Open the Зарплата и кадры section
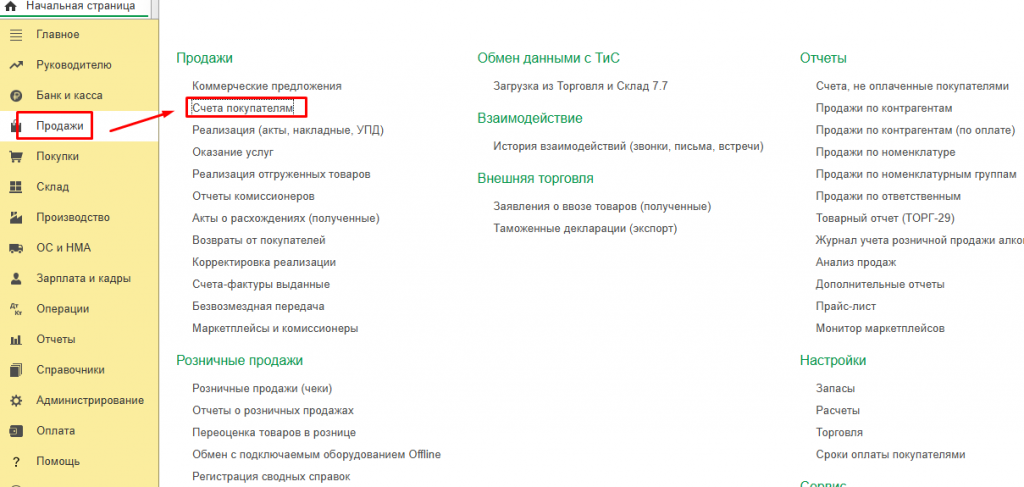Image resolution: width=1024 pixels, height=487 pixels. (84, 279)
